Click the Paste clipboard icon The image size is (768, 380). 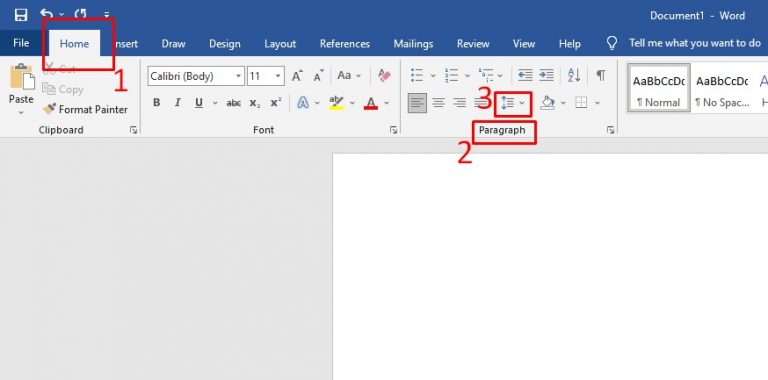click(x=22, y=77)
